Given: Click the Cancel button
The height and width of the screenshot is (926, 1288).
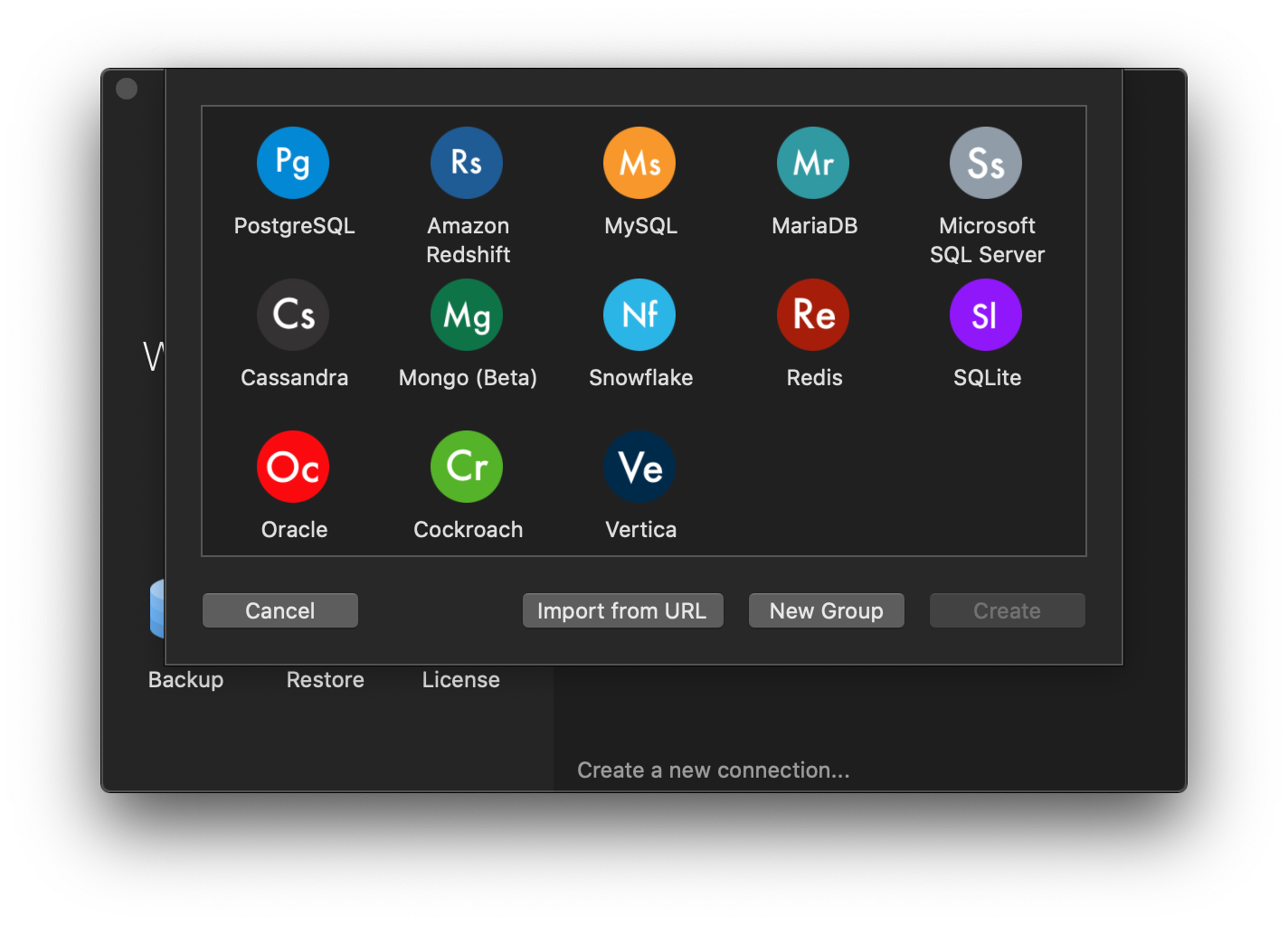Looking at the screenshot, I should pos(280,610).
